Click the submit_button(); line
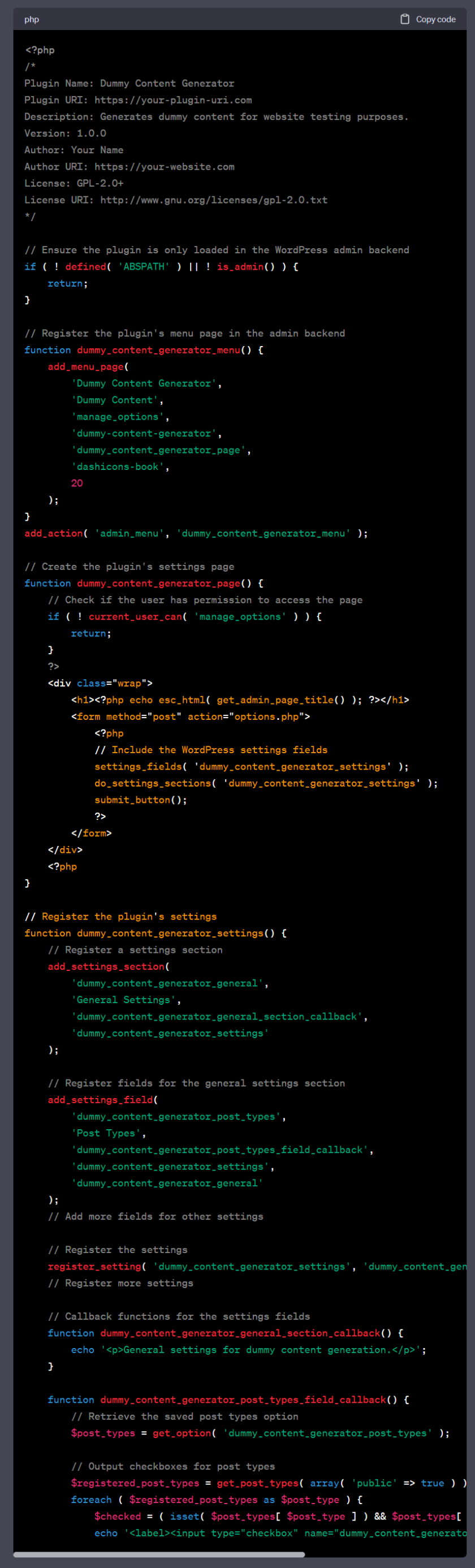Screen dimensions: 475x1568 [x=141, y=800]
